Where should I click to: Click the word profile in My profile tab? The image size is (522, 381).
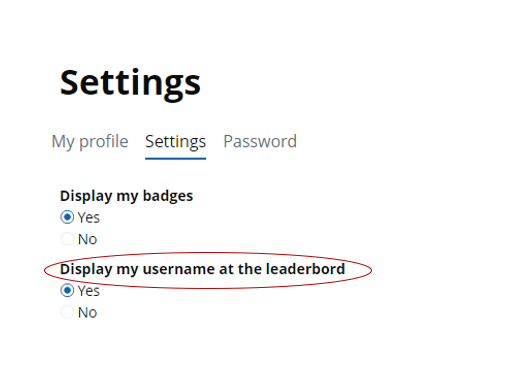tap(104, 142)
